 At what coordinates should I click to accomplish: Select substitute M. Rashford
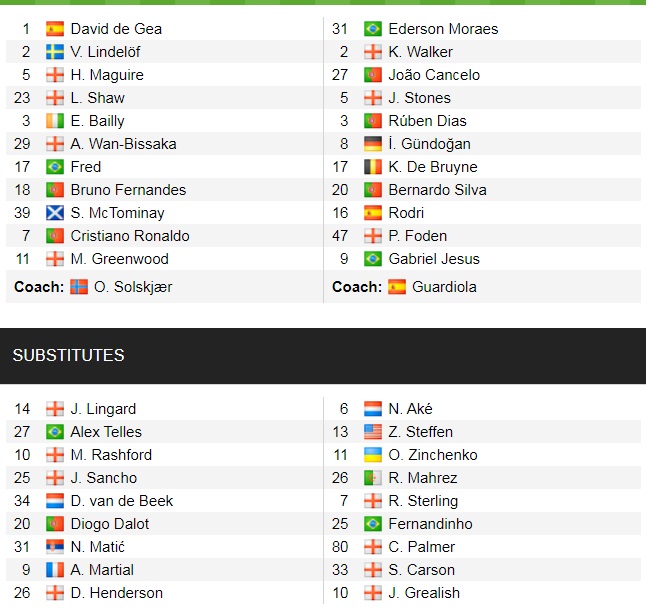(x=111, y=455)
